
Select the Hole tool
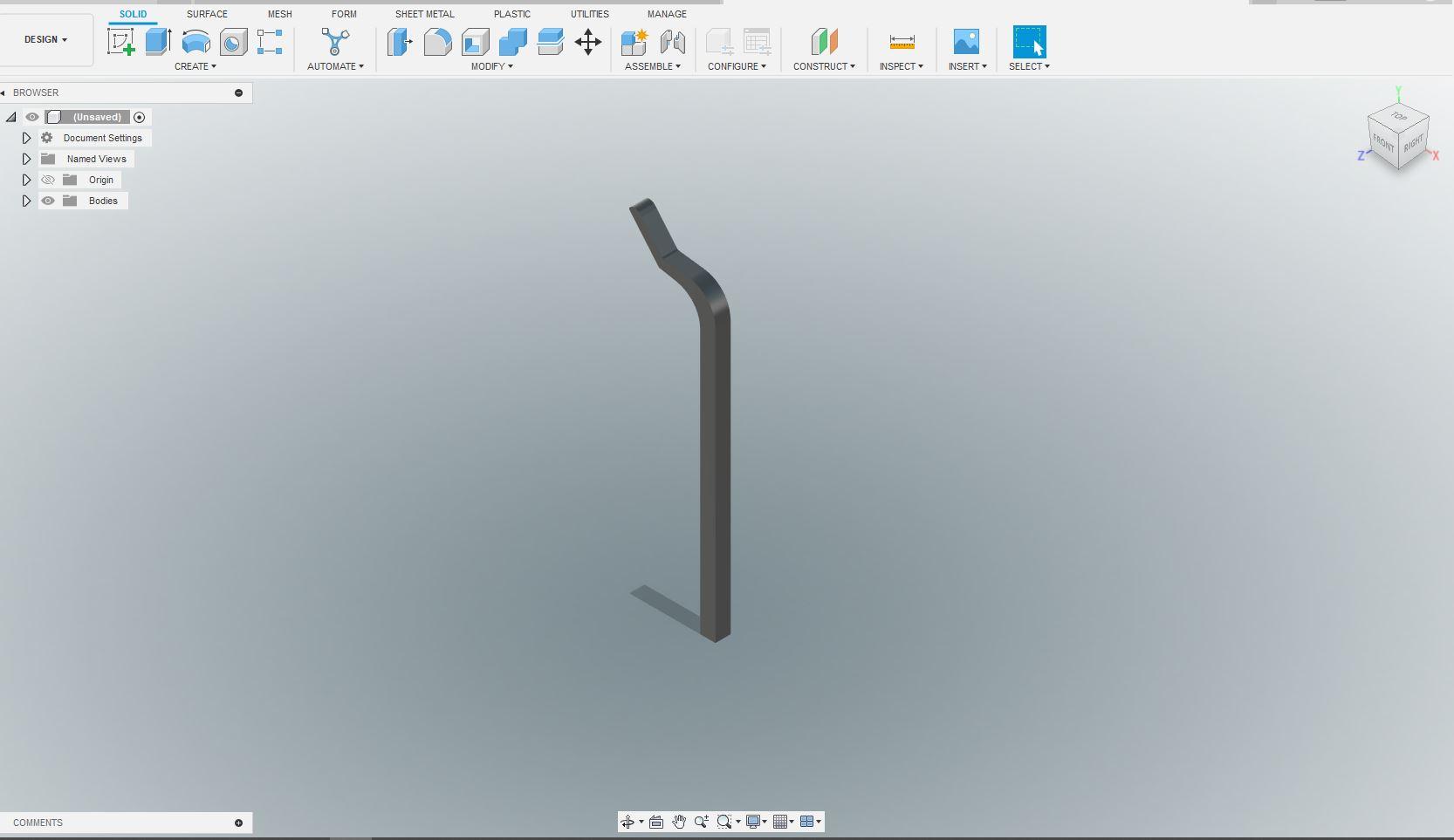pos(233,42)
